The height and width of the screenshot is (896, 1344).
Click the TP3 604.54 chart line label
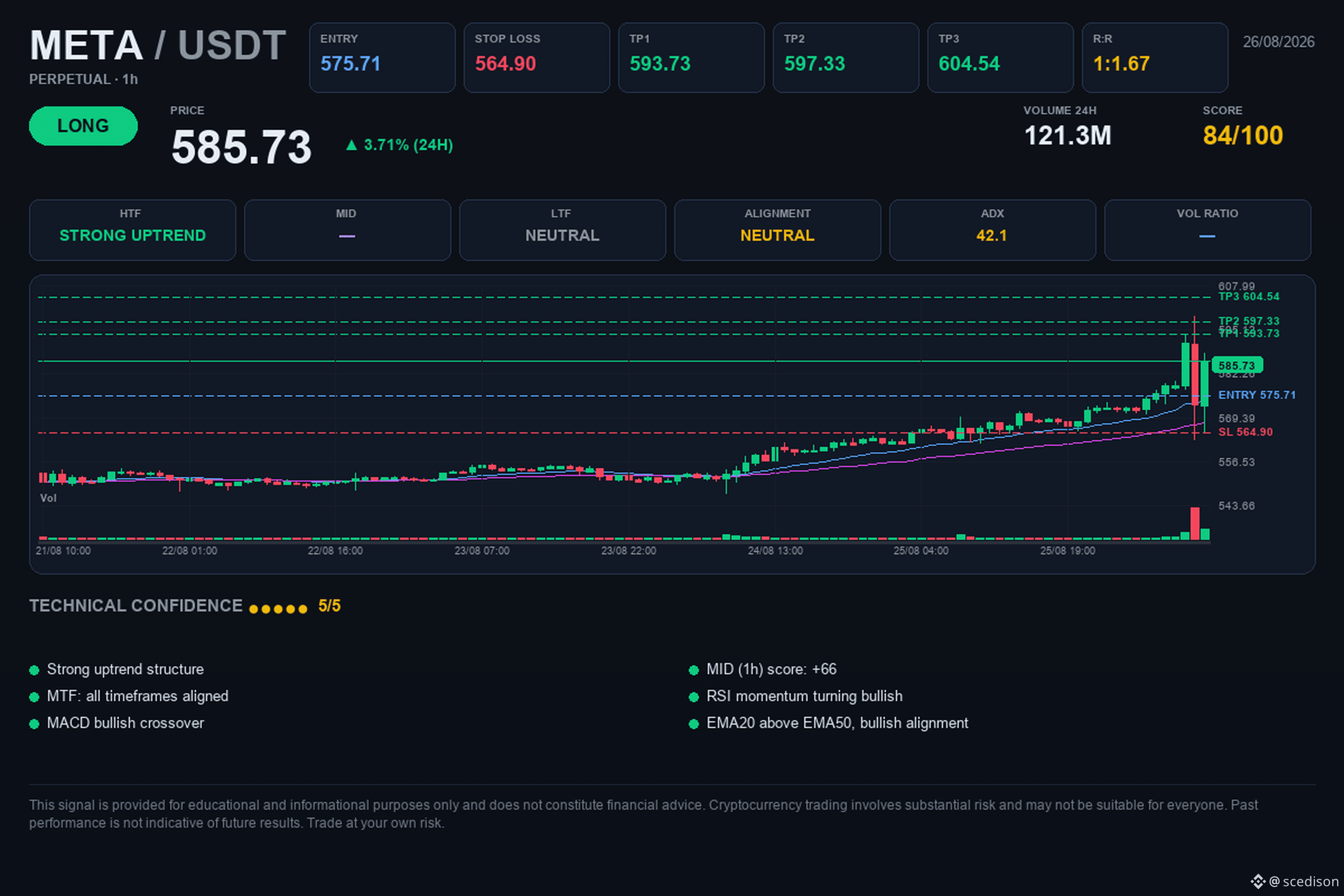pos(1249,297)
